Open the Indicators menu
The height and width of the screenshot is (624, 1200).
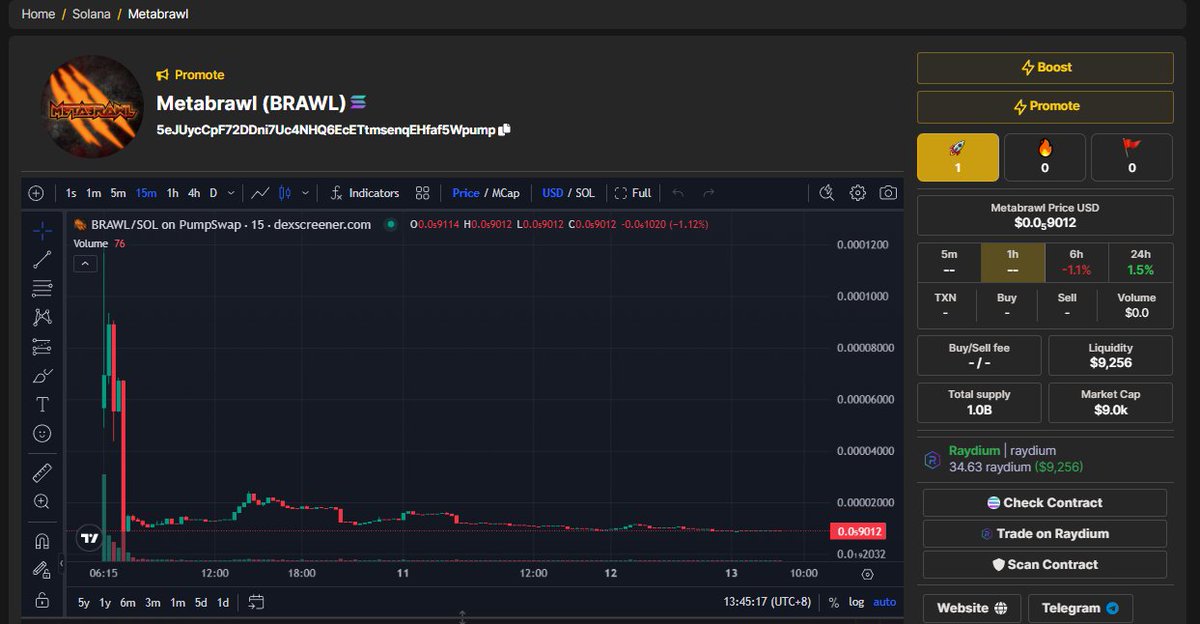365,193
